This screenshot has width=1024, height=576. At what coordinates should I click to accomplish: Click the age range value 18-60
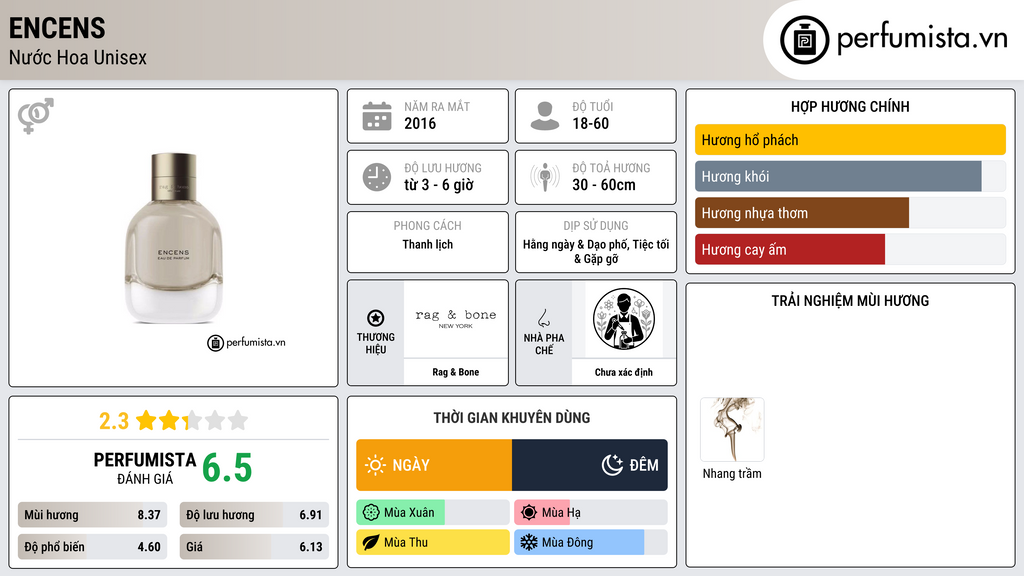tap(590, 123)
